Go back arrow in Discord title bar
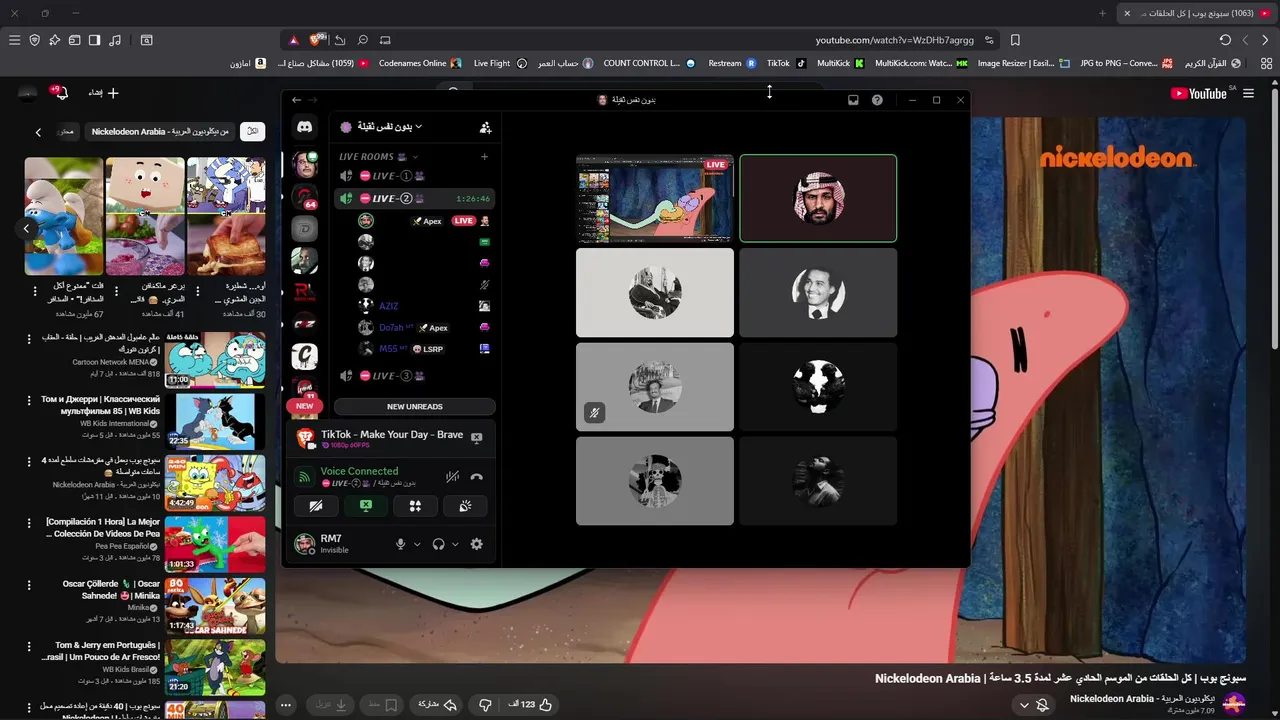 point(296,100)
